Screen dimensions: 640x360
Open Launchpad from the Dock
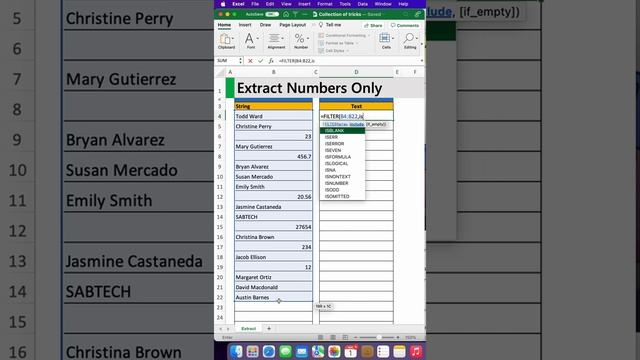252,351
